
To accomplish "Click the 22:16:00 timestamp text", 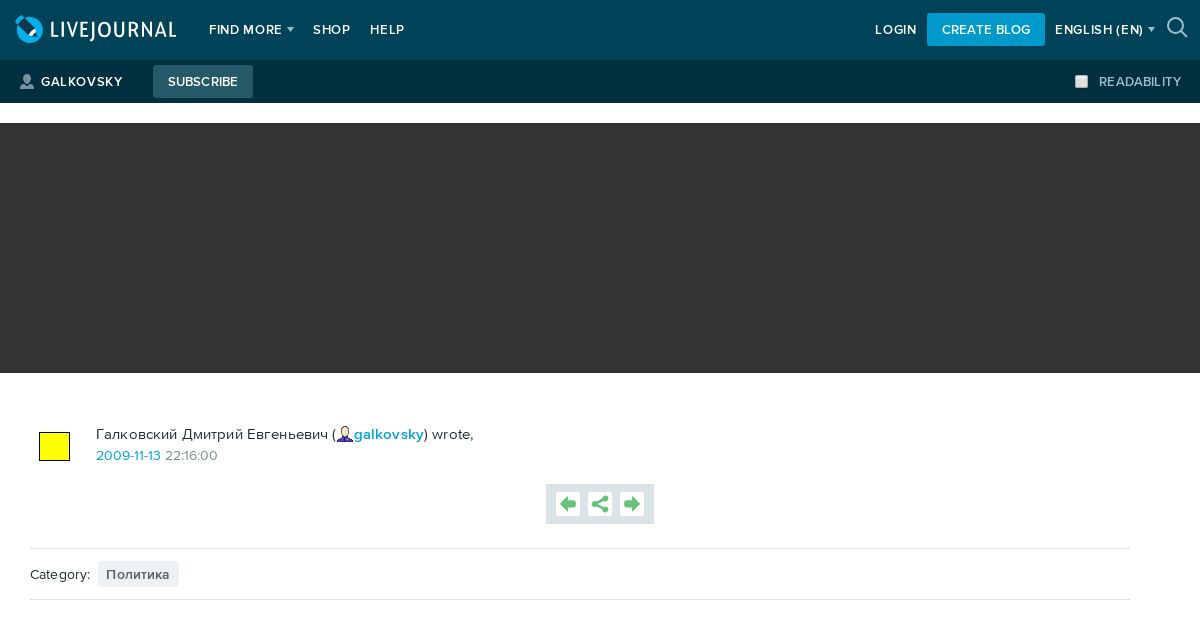I will (191, 456).
